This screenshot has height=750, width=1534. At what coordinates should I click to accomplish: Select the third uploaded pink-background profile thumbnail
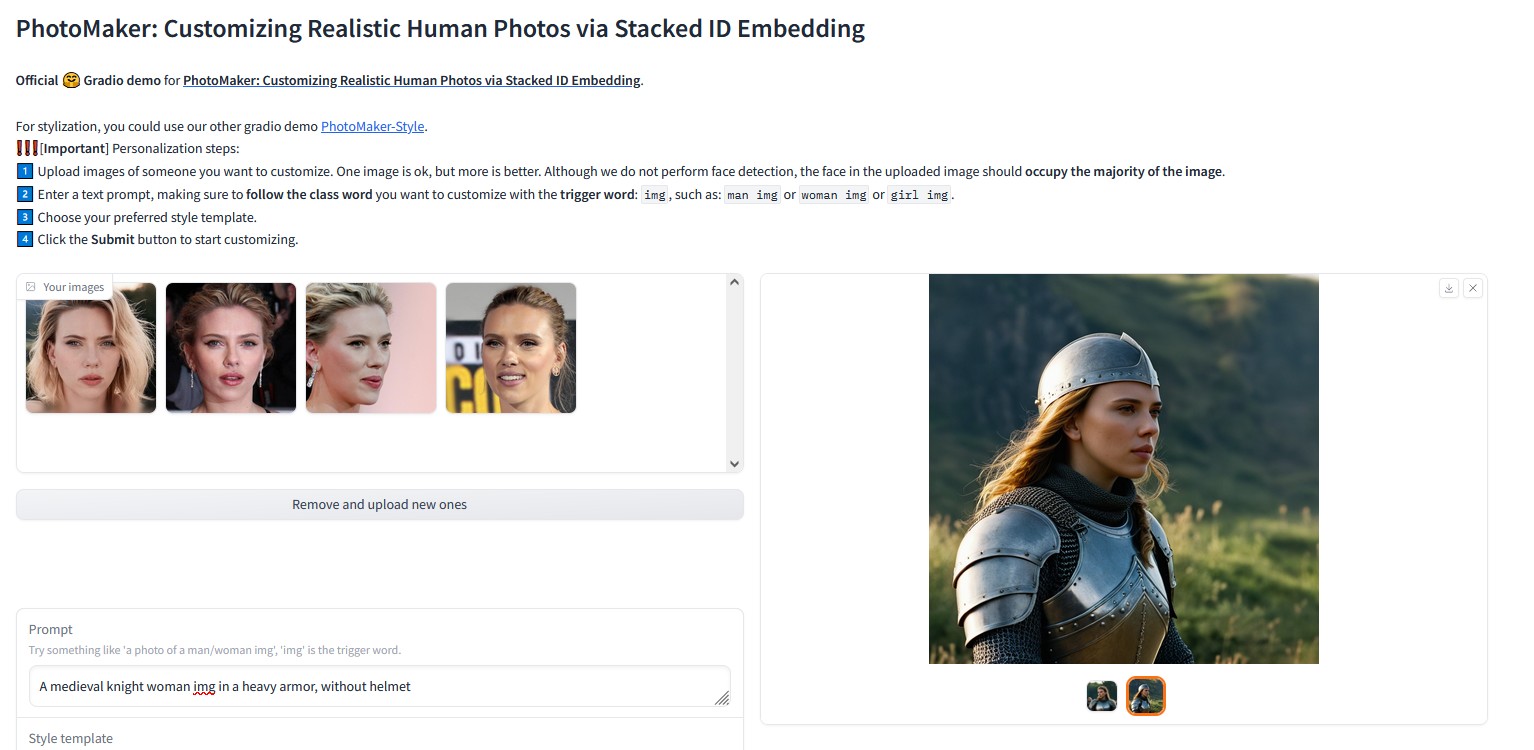(371, 348)
